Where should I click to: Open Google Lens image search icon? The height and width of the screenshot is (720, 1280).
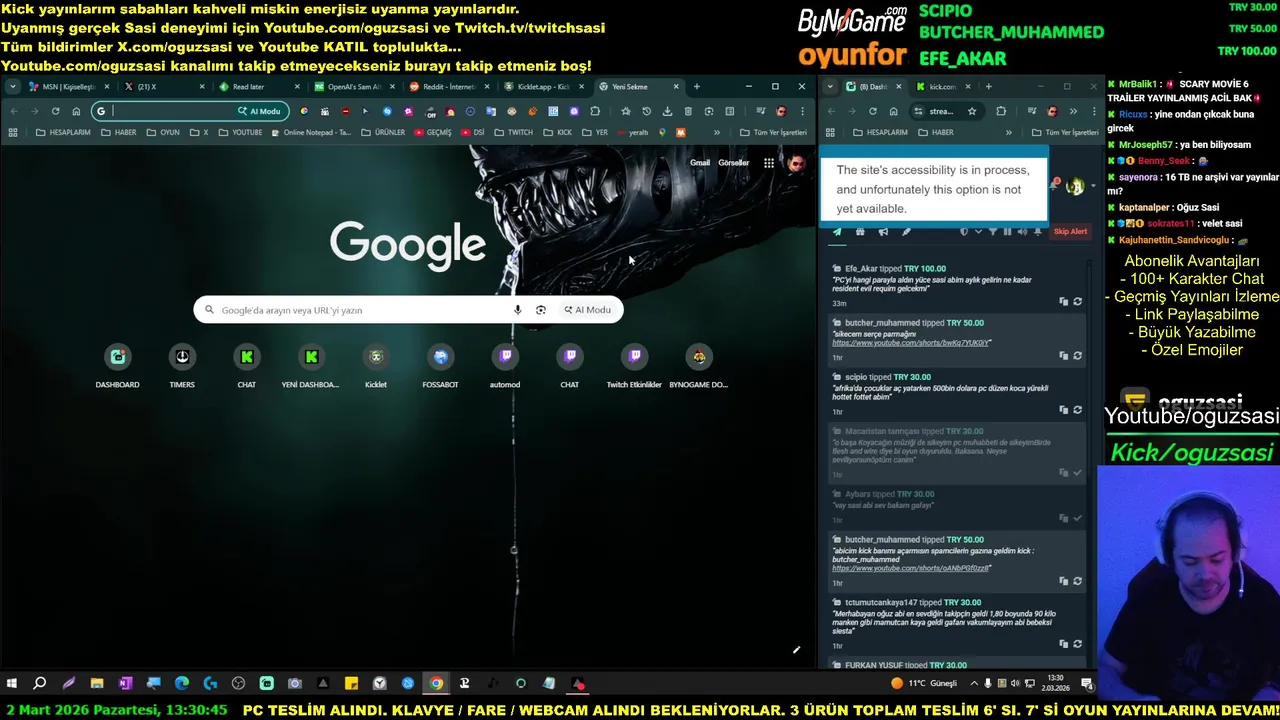coord(541,310)
